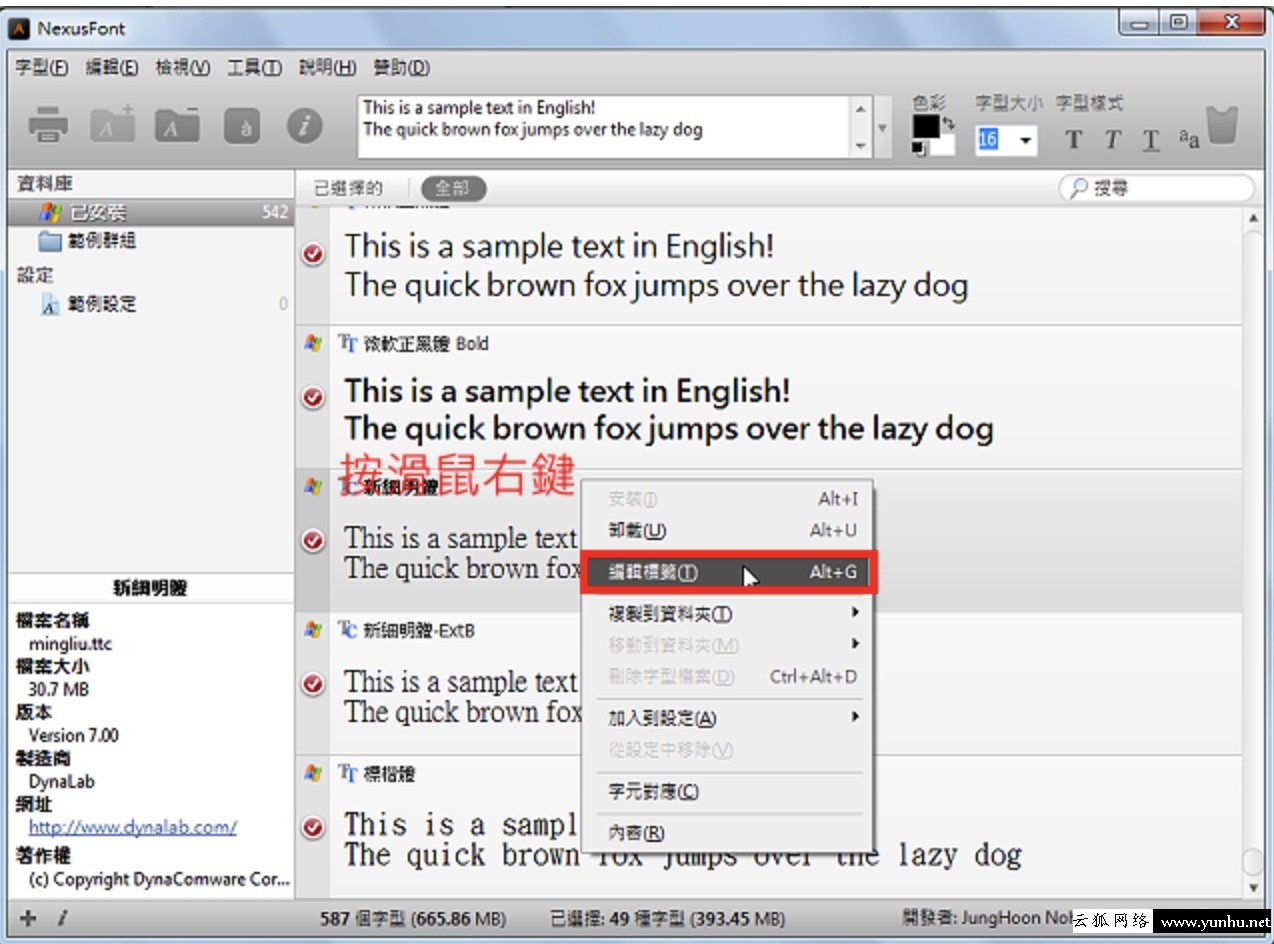Toggle the red check mark for 新細明體
1274x944 pixels.
[x=313, y=541]
